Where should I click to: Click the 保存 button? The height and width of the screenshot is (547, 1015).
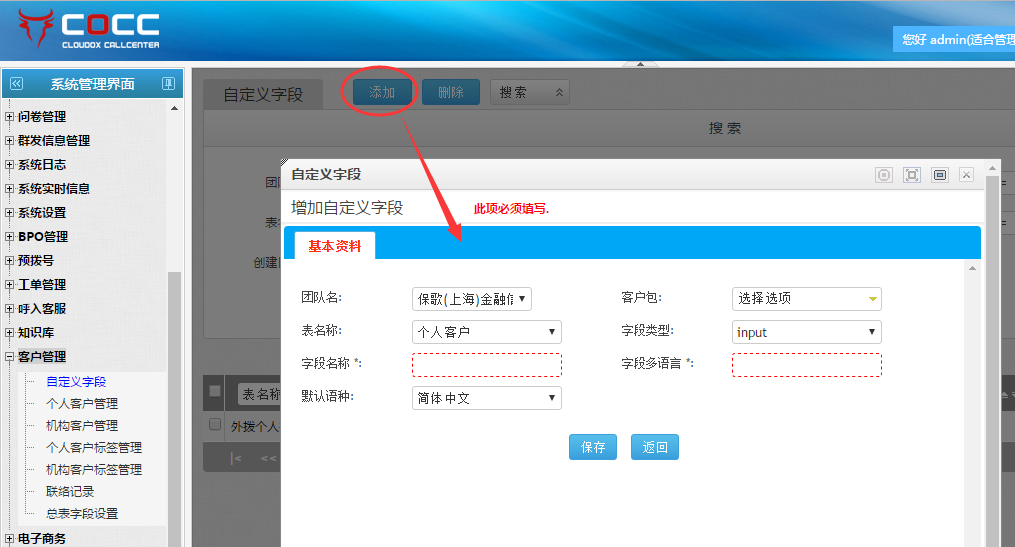[593, 447]
